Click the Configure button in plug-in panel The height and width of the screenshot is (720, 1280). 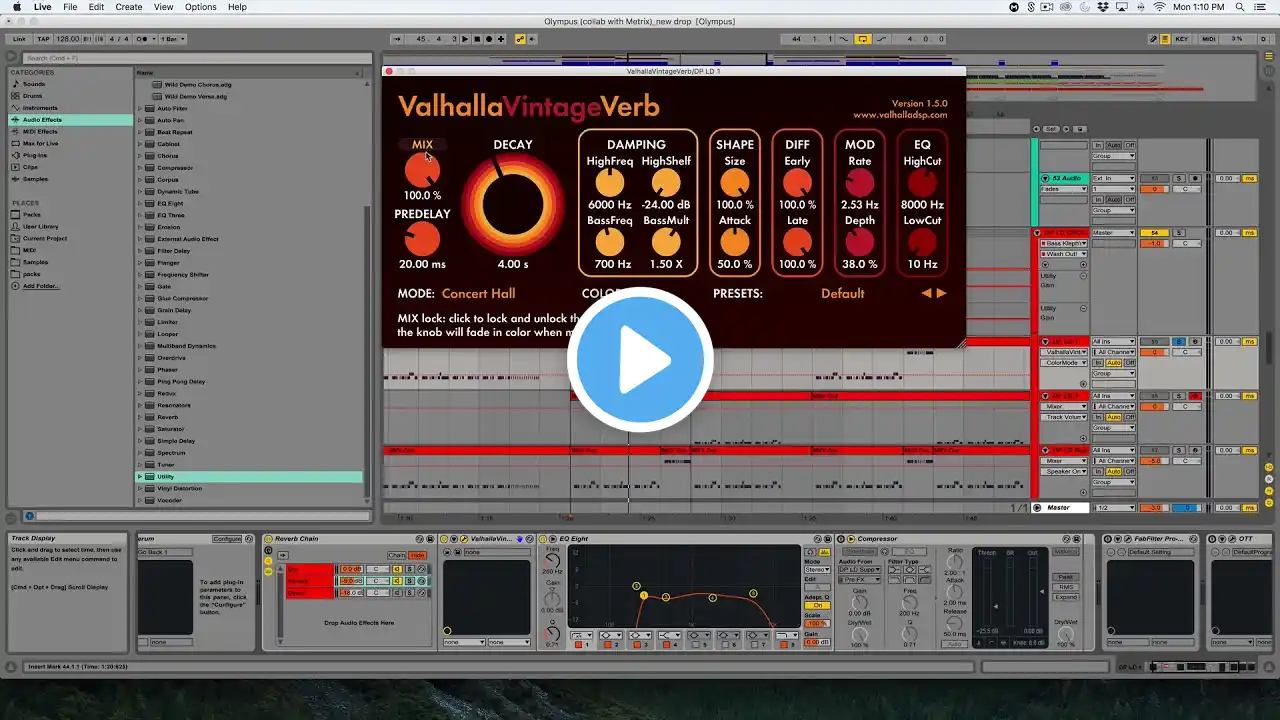(x=227, y=539)
